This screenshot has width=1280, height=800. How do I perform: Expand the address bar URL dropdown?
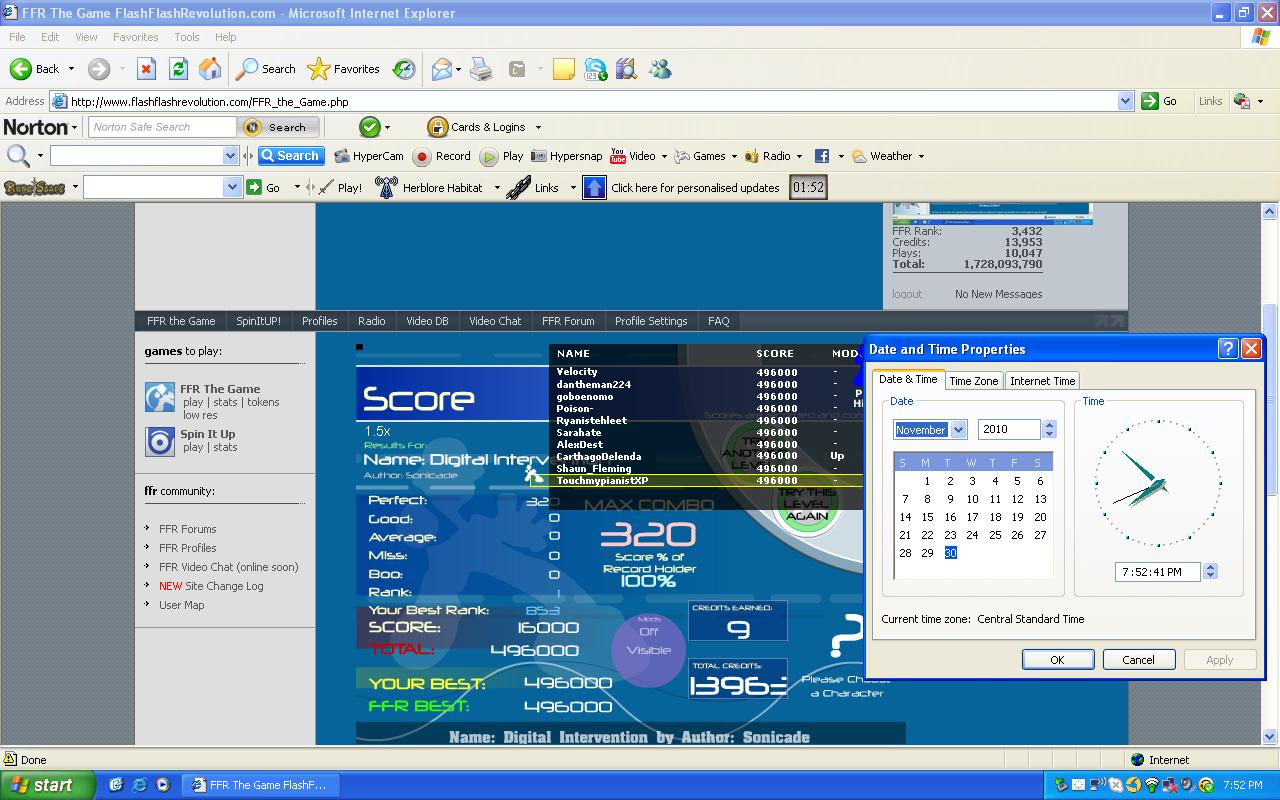coord(1125,101)
